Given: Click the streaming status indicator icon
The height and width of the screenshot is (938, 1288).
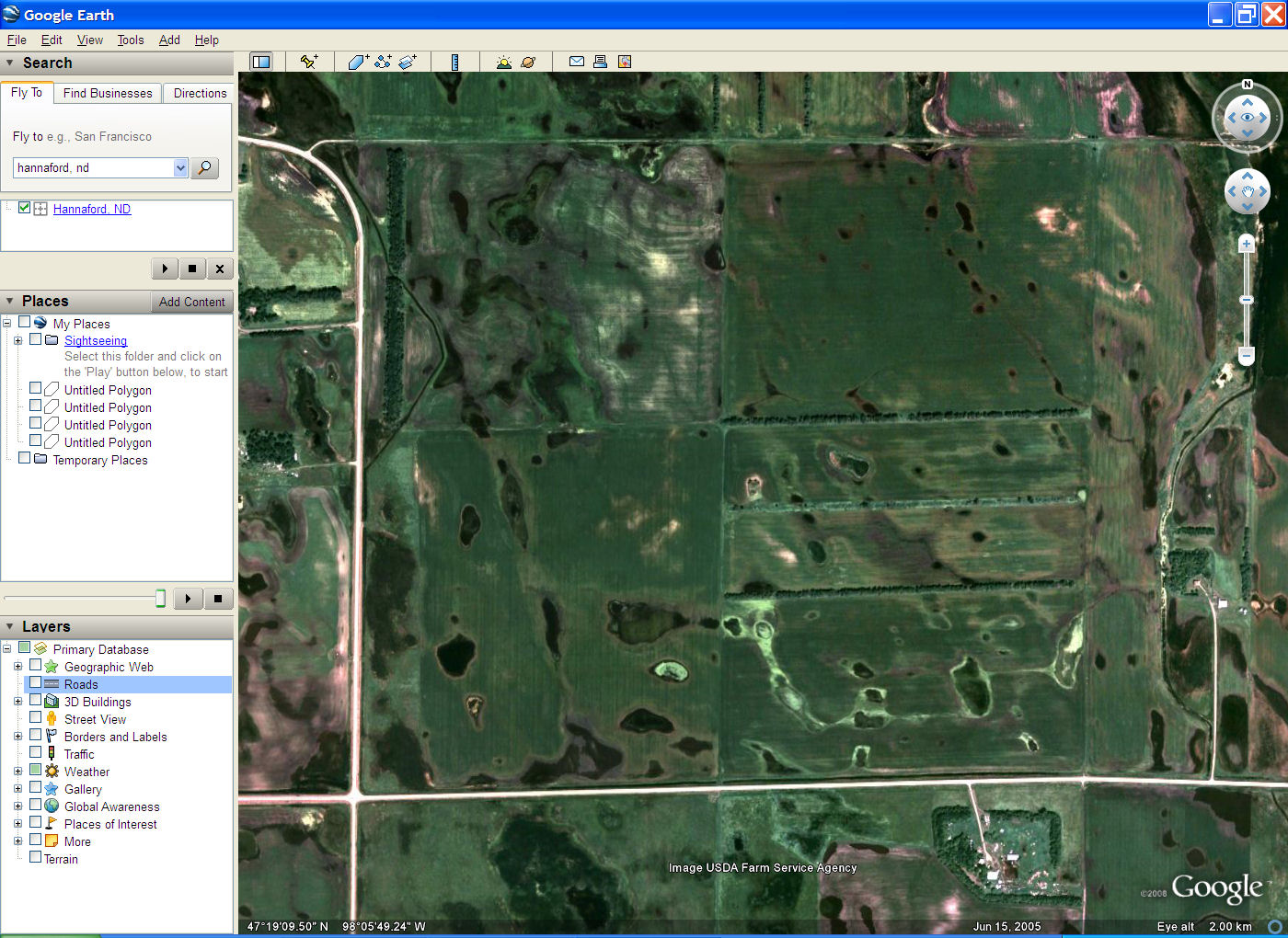Looking at the screenshot, I should (1275, 926).
